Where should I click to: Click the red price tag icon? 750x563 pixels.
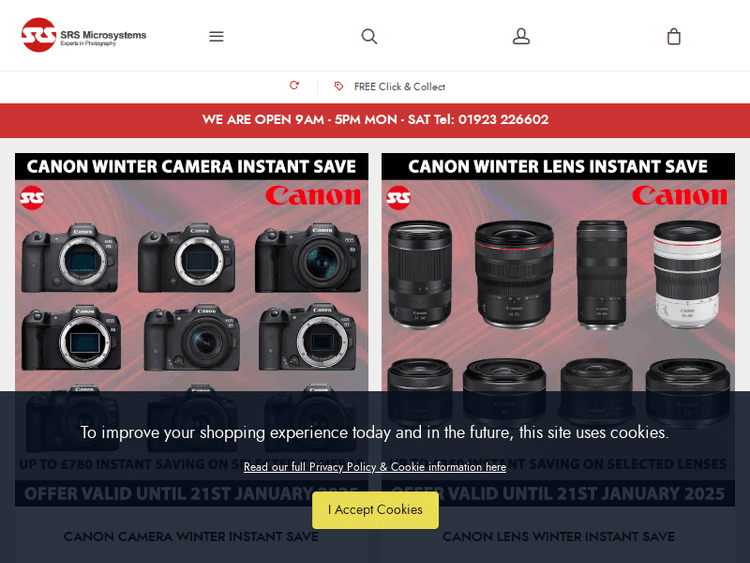click(x=339, y=86)
